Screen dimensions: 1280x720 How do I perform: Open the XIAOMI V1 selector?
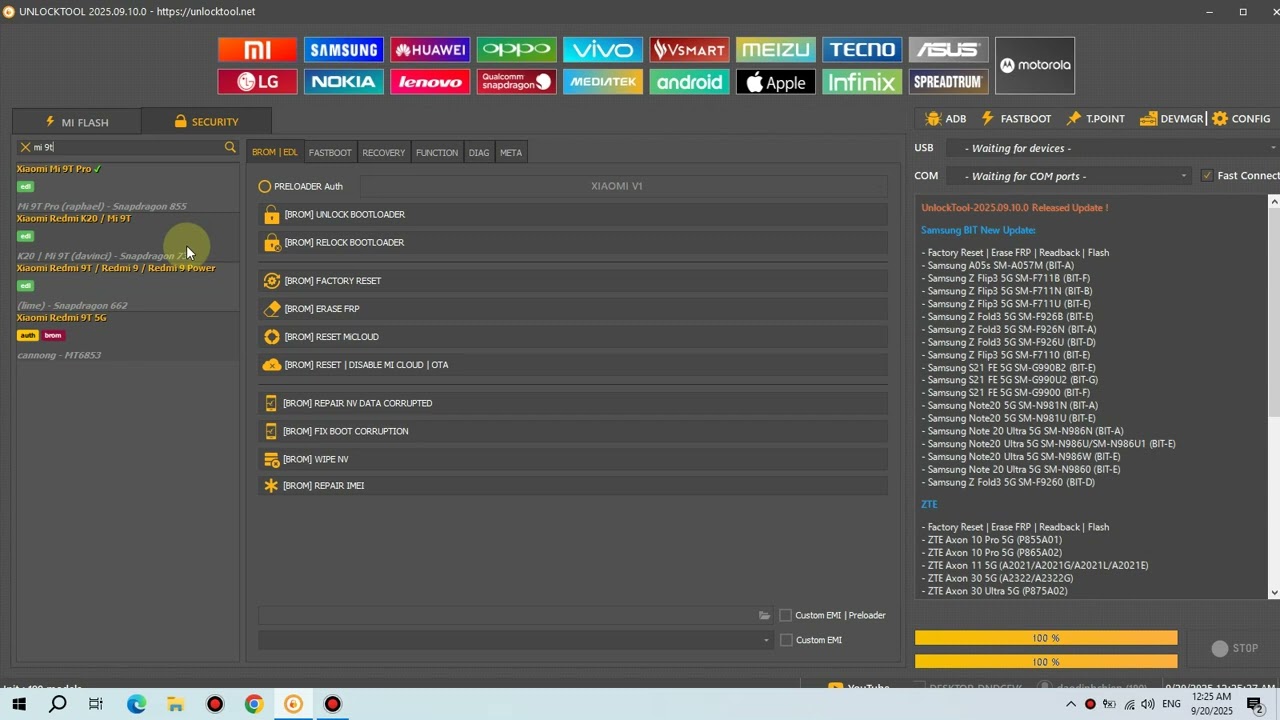pos(622,186)
